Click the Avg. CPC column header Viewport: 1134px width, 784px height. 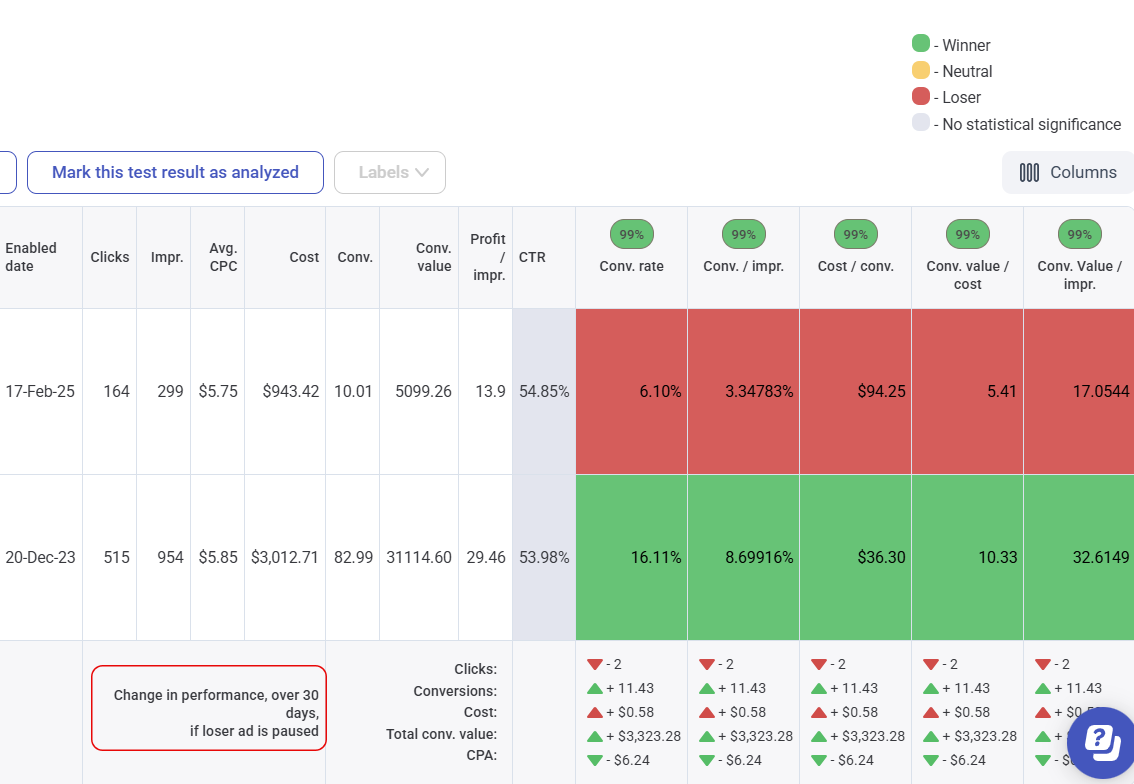(x=223, y=257)
